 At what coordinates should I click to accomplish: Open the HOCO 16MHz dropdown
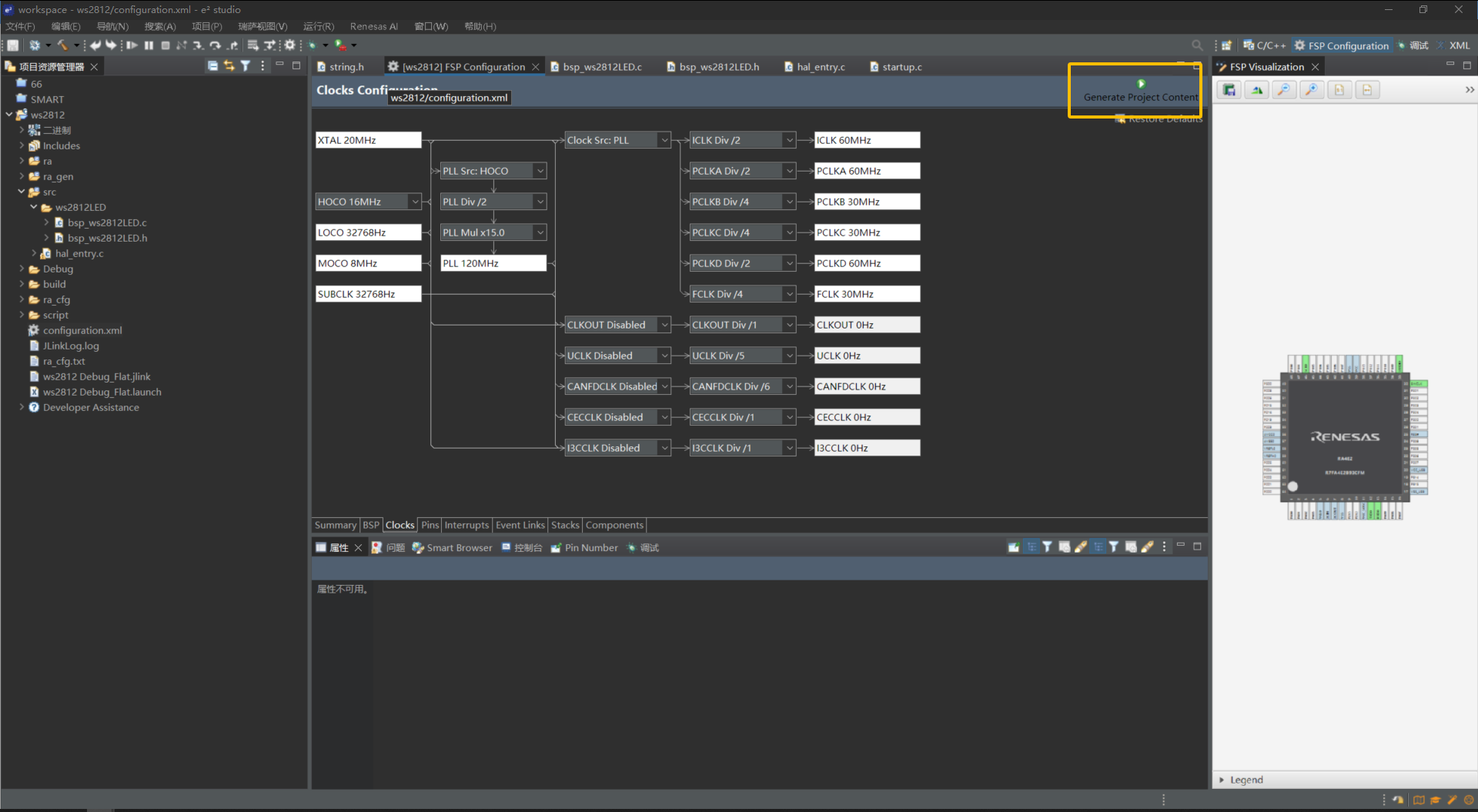(x=415, y=202)
